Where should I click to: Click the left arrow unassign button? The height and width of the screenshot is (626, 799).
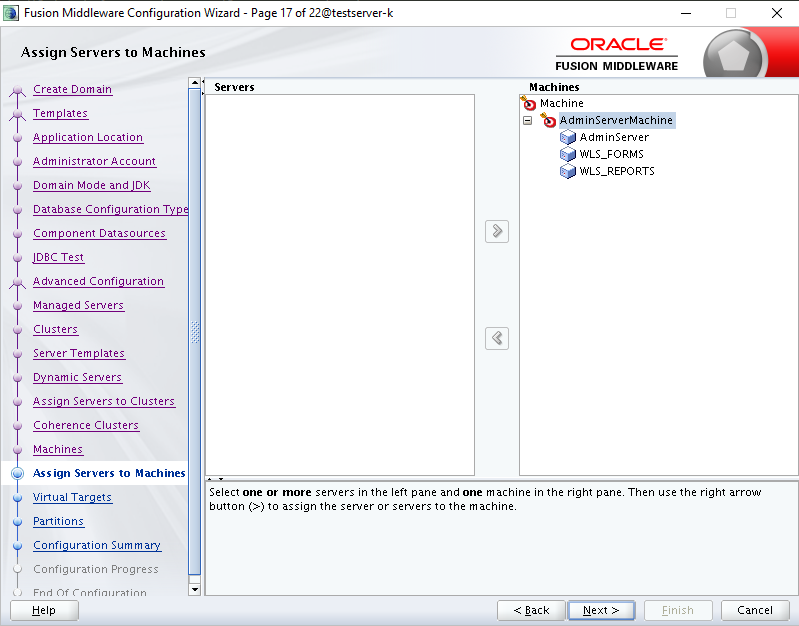[497, 338]
